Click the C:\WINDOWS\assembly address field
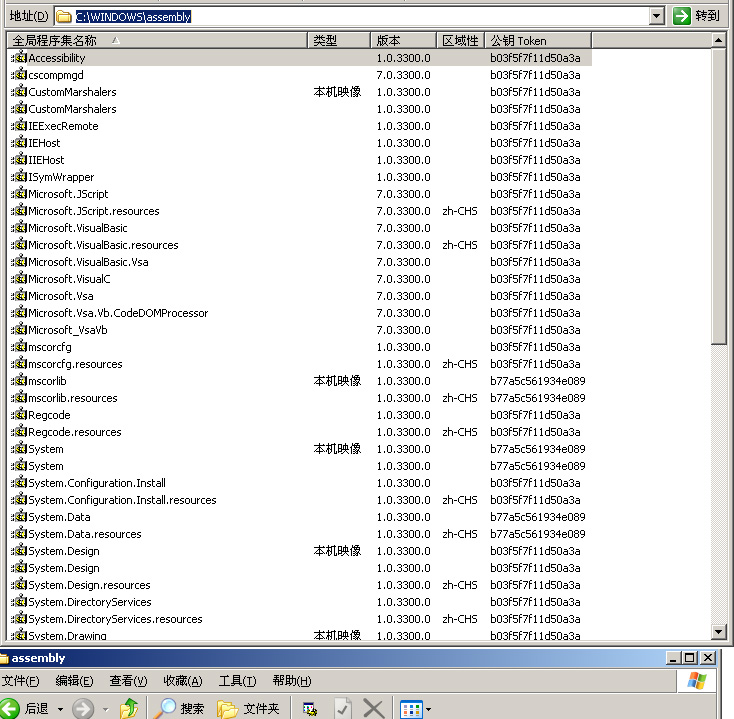734x719 pixels. coord(351,16)
